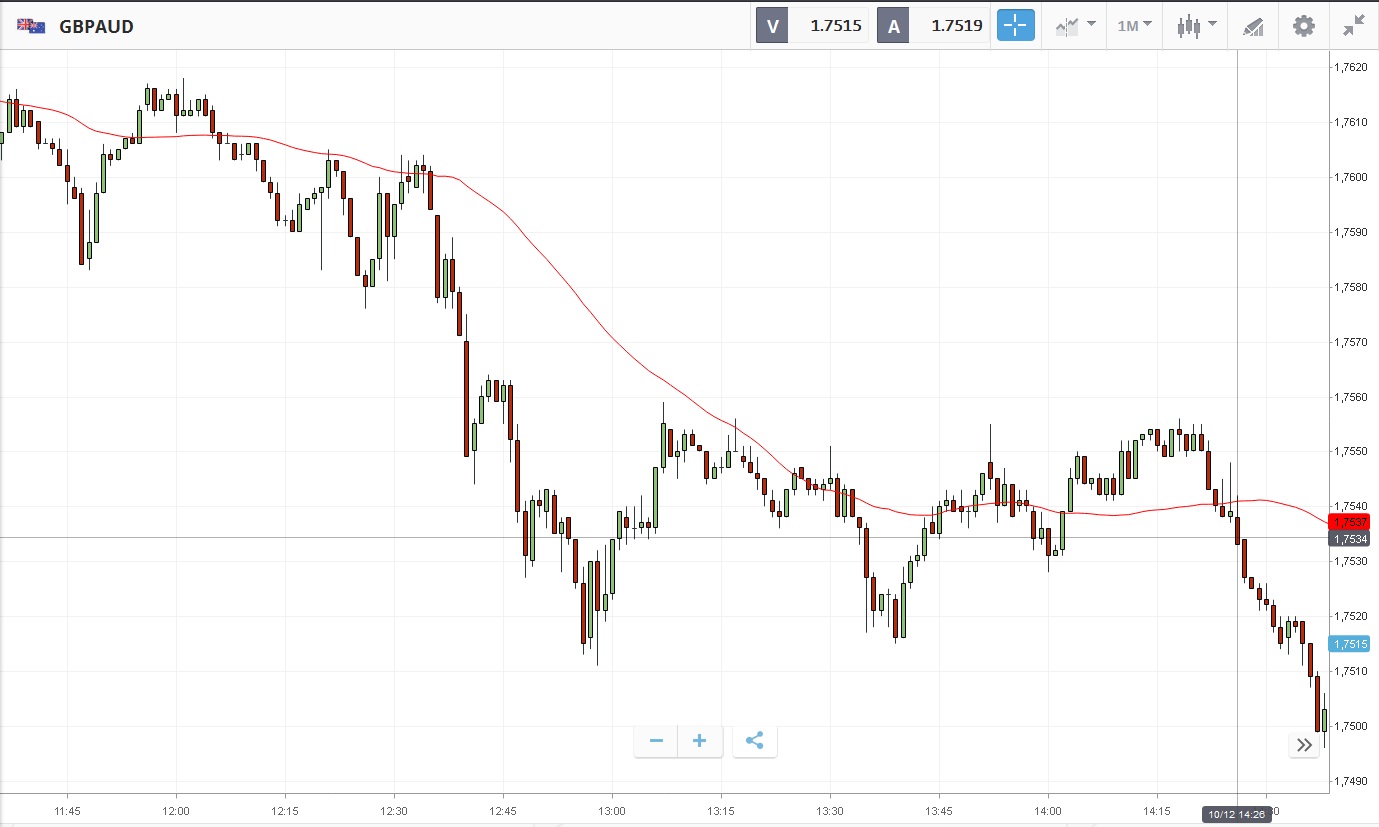Toggle the crosshair cursor button
The width and height of the screenshot is (1379, 827).
tap(1015, 26)
